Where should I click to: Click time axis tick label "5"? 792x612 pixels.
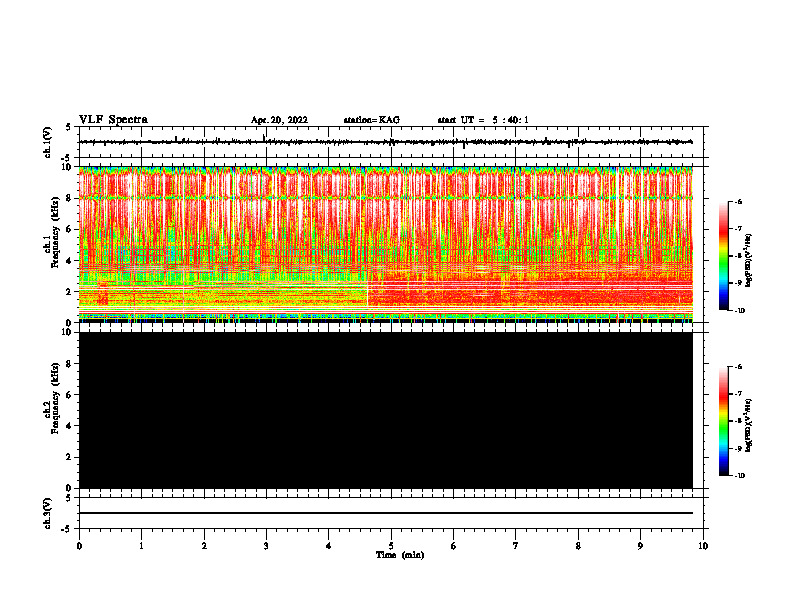coord(391,546)
